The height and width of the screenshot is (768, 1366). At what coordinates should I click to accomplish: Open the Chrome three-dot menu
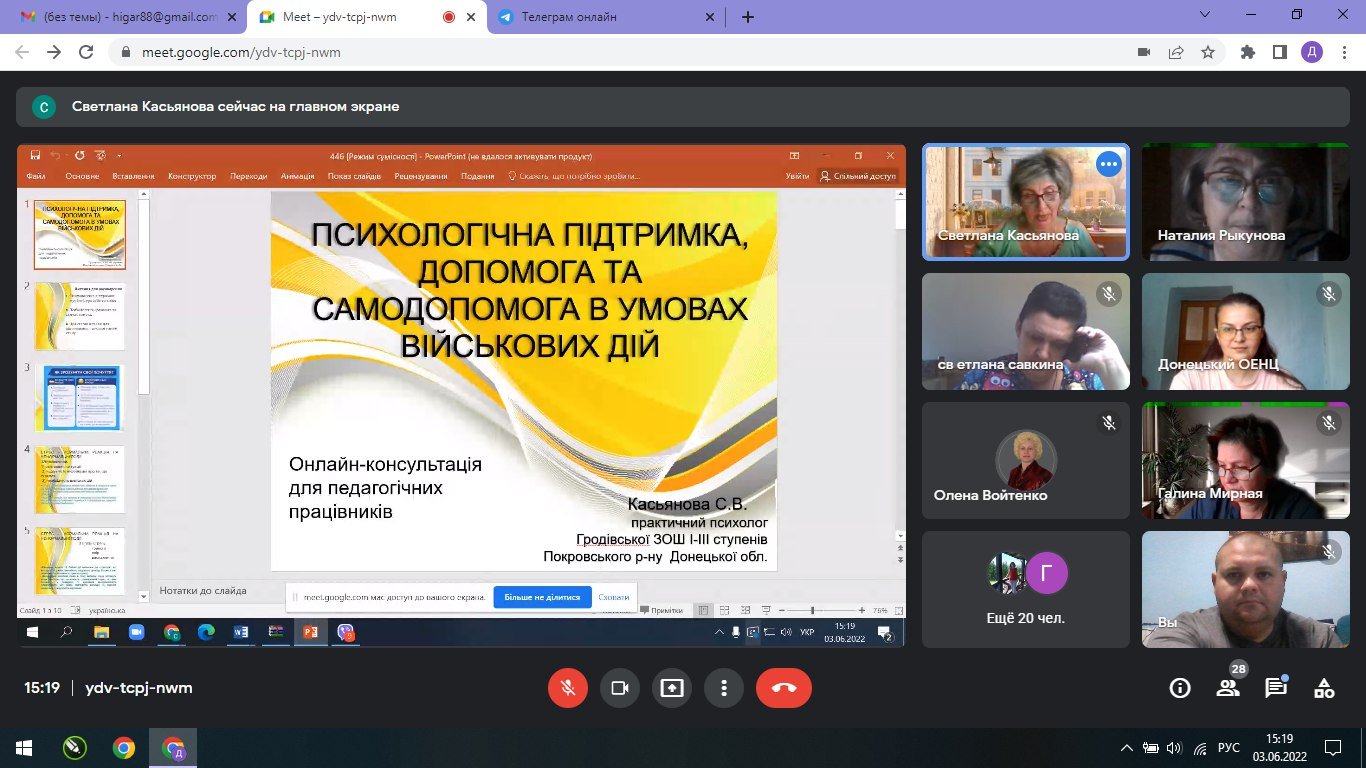pos(1343,52)
